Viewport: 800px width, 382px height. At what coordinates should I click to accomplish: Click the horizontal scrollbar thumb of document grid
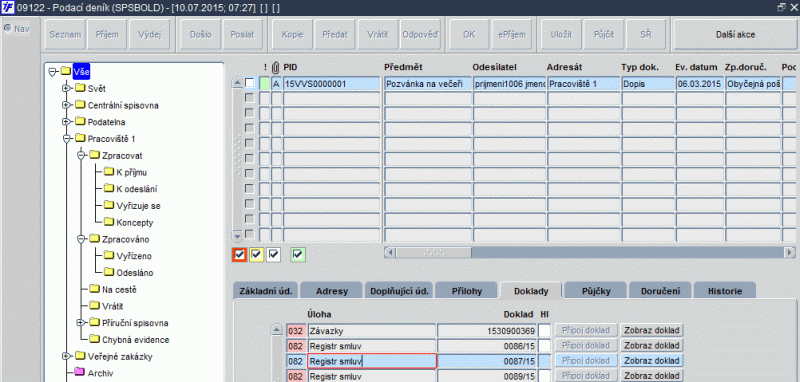click(x=434, y=252)
